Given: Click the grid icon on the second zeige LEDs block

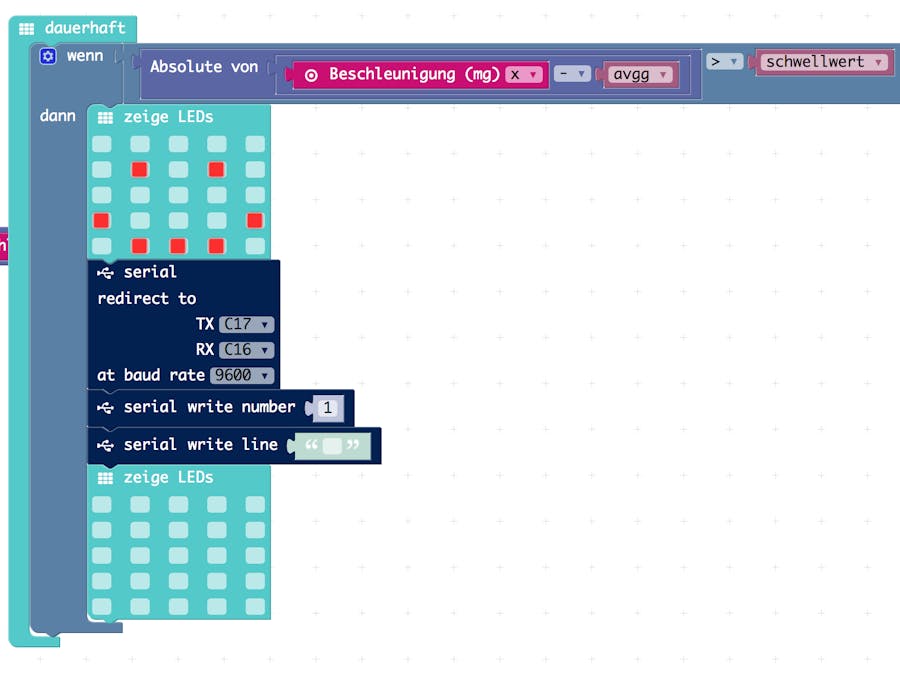Looking at the screenshot, I should click(x=105, y=478).
